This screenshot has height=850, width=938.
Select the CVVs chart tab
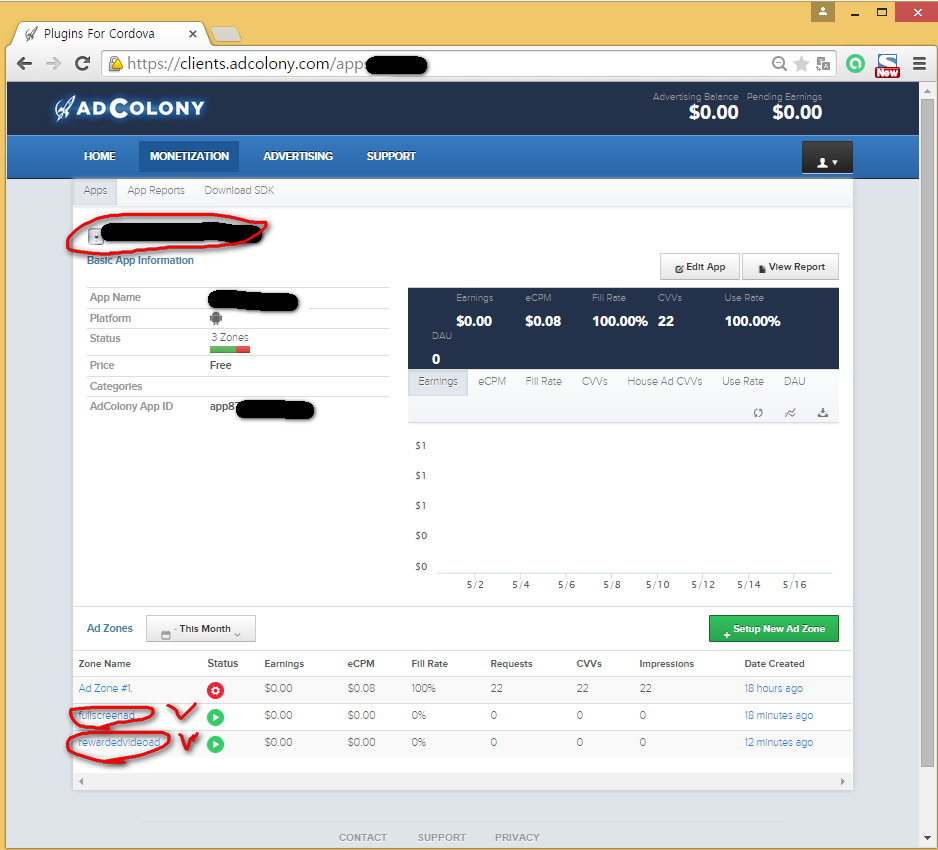(x=595, y=382)
